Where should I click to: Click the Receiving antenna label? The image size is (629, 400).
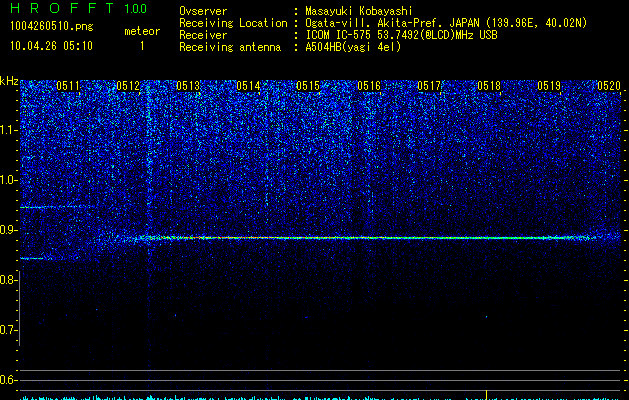[x=230, y=47]
